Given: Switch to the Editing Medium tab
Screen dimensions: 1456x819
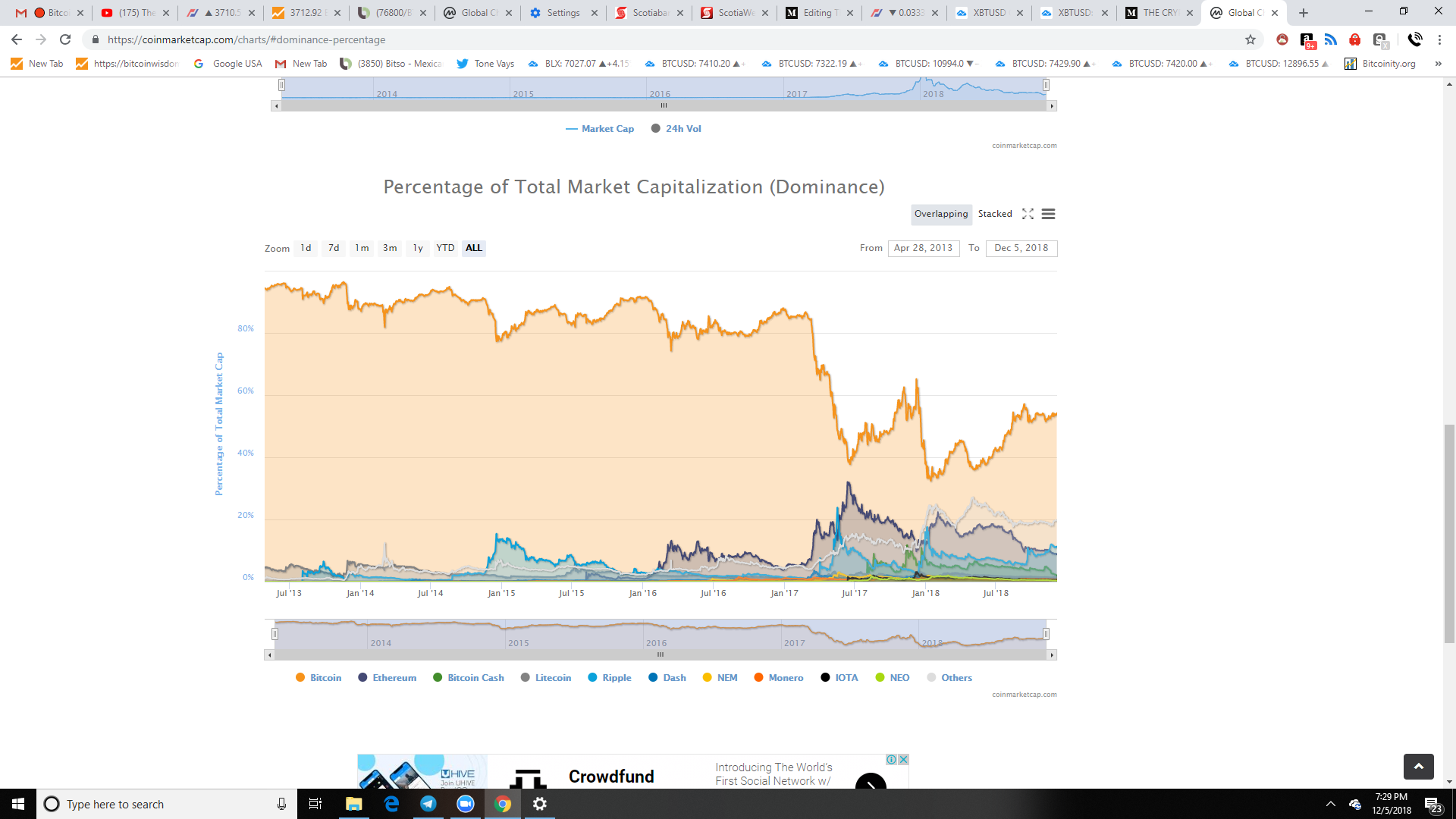Looking at the screenshot, I should click(x=819, y=13).
